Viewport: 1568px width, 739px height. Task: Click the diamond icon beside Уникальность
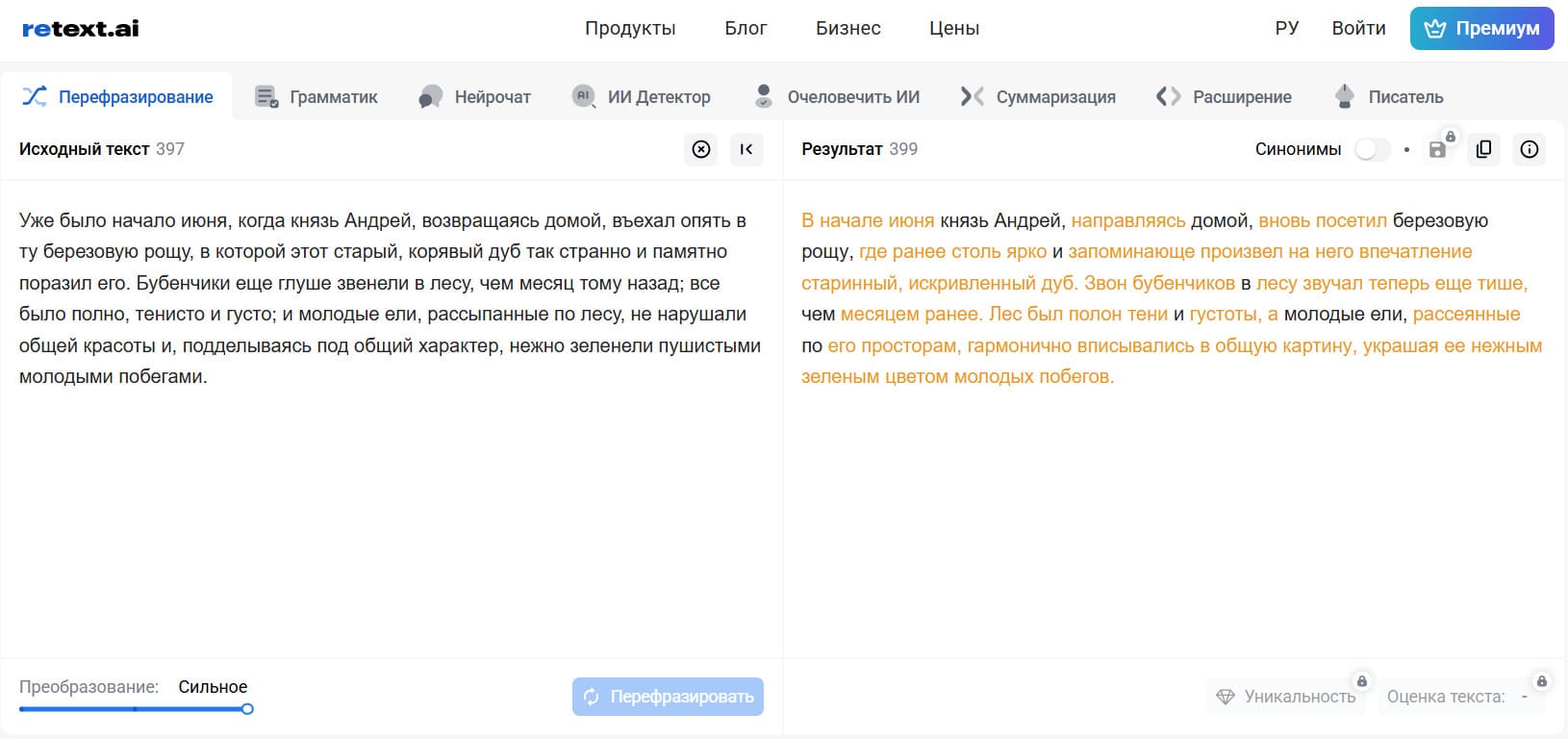(1226, 697)
